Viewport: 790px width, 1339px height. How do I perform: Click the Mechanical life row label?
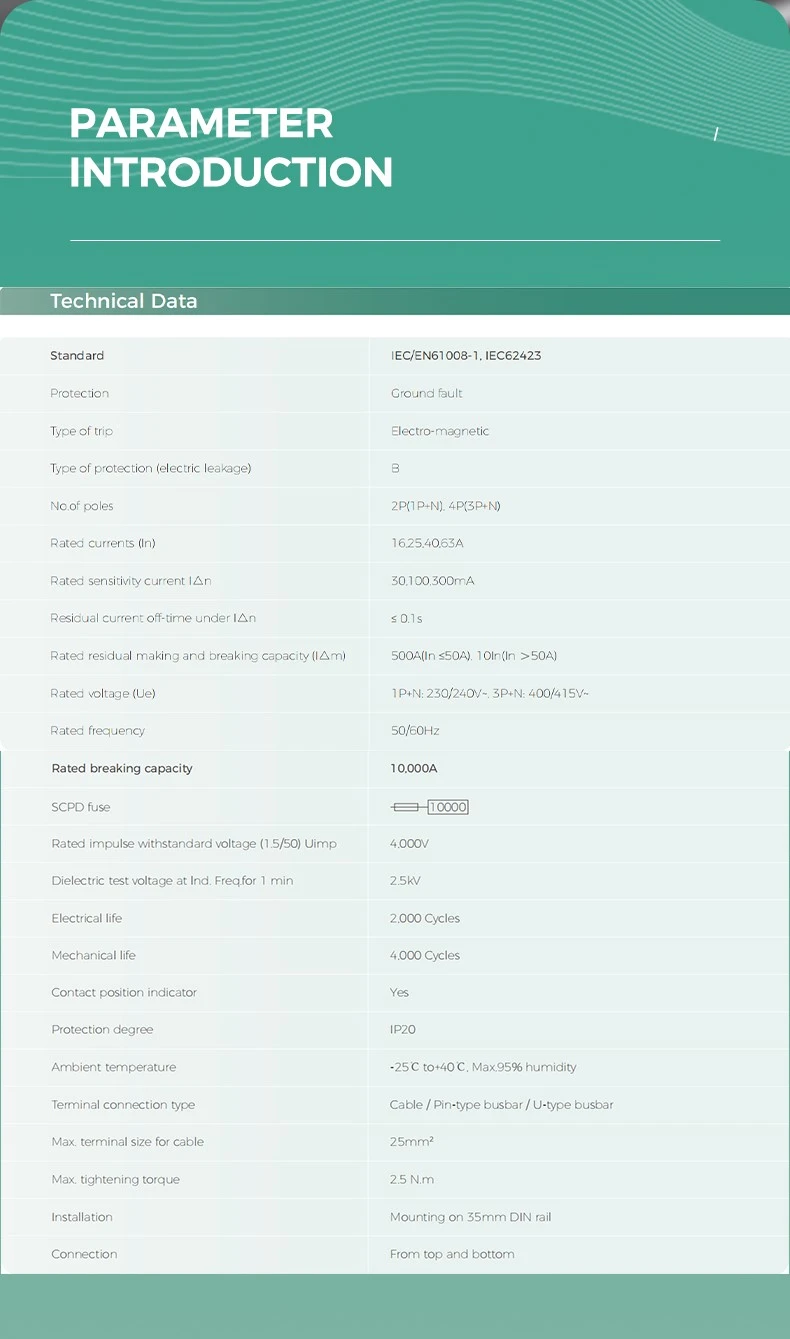point(93,955)
